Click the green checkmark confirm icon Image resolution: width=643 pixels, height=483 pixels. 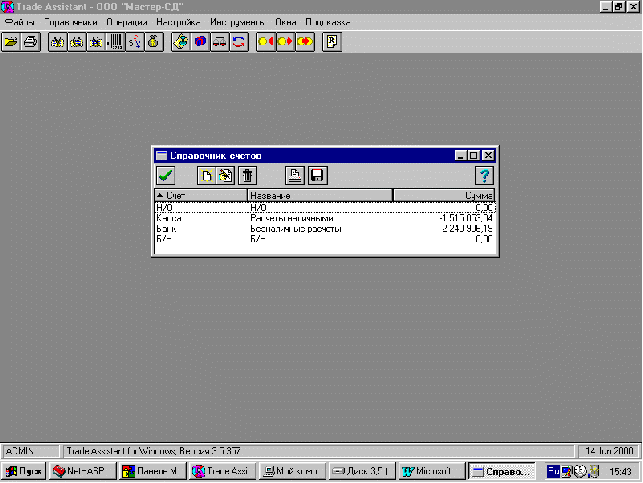[166, 176]
